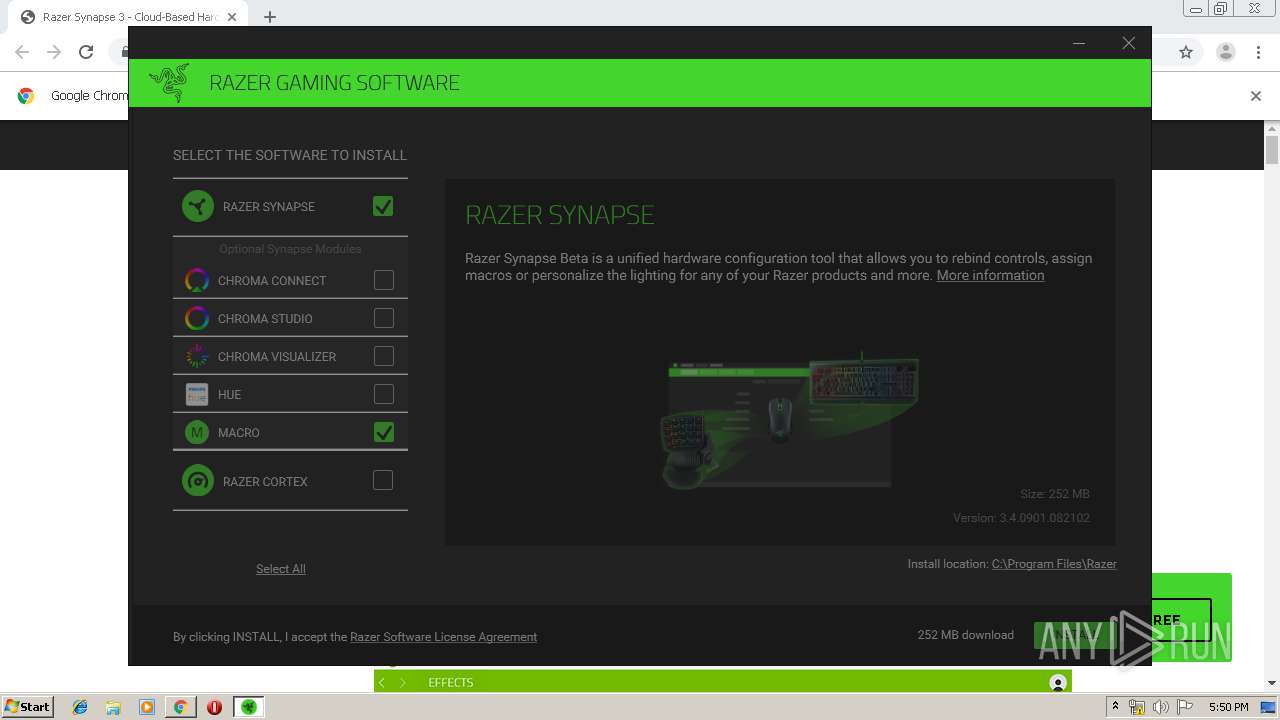Screen dimensions: 1280x720
Task: Change install location C:\Program Files\Razer
Action: [x=1054, y=564]
